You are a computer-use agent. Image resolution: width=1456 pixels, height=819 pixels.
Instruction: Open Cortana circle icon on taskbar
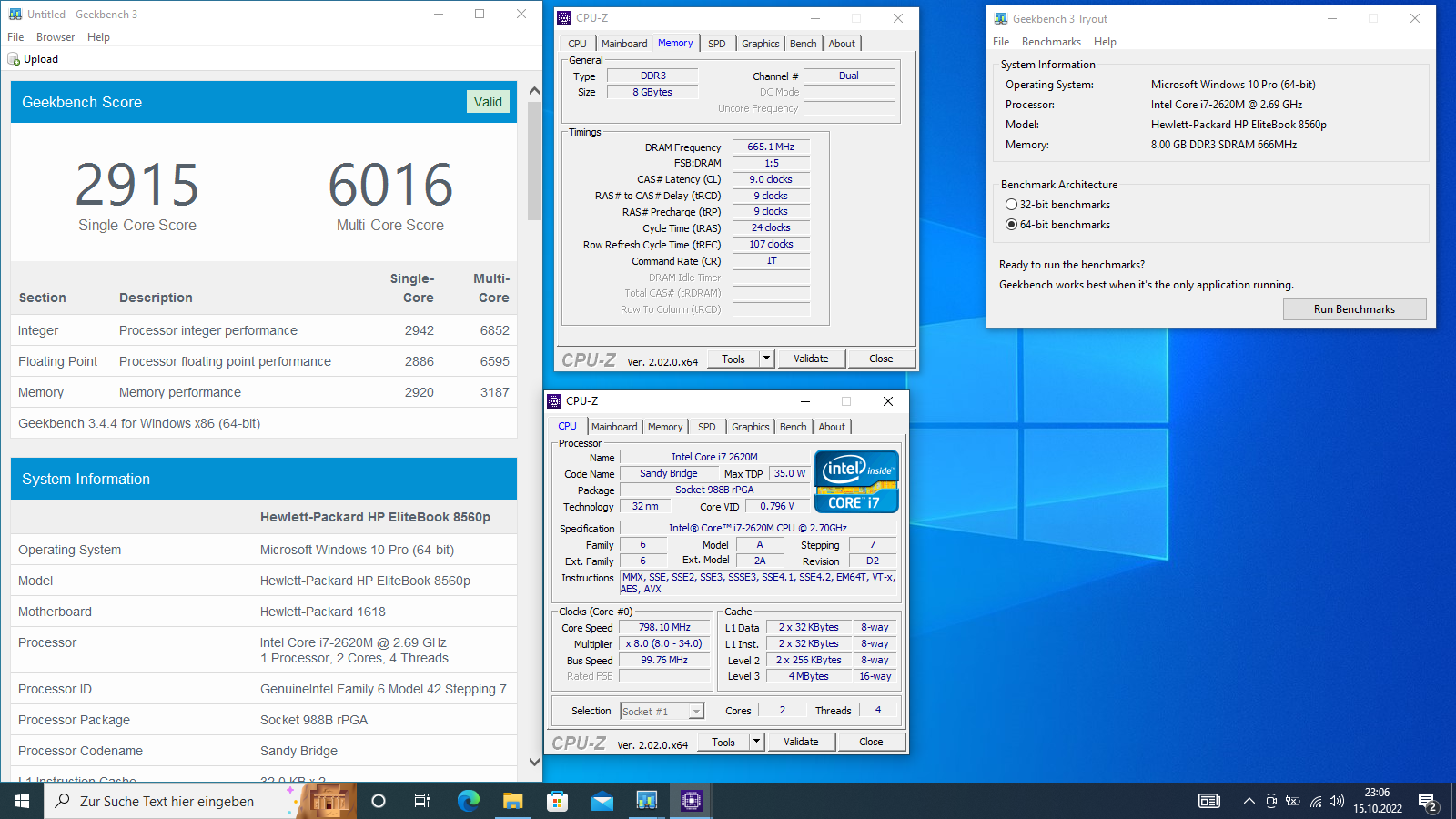click(379, 801)
